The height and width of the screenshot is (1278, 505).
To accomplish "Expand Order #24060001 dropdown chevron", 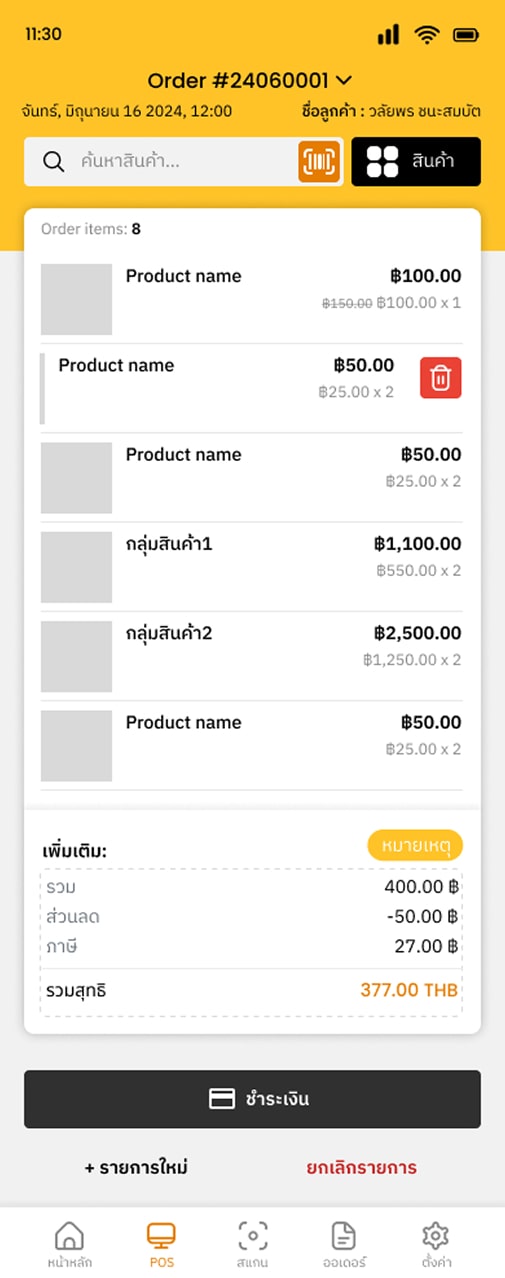I will tap(344, 80).
